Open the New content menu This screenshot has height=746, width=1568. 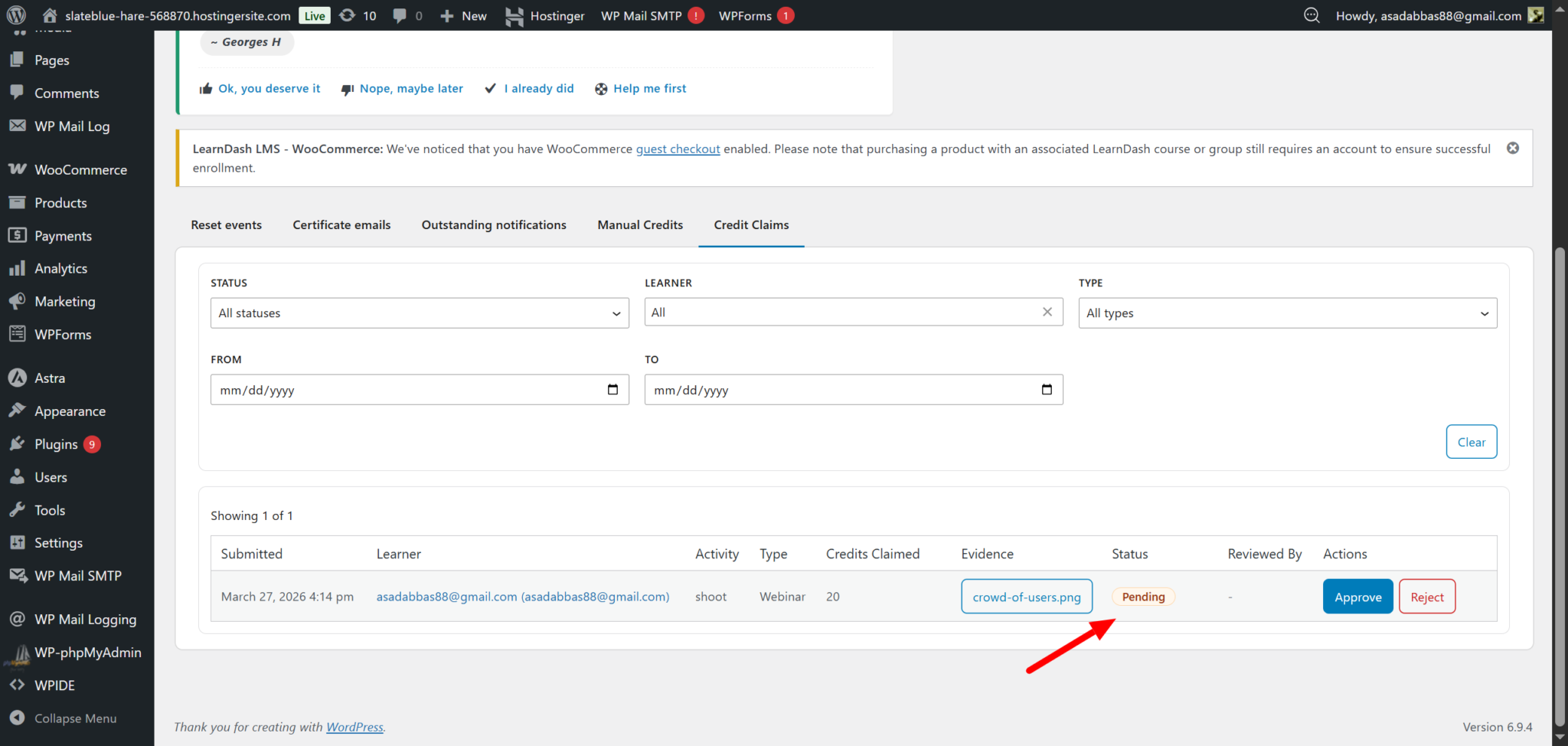tap(463, 15)
